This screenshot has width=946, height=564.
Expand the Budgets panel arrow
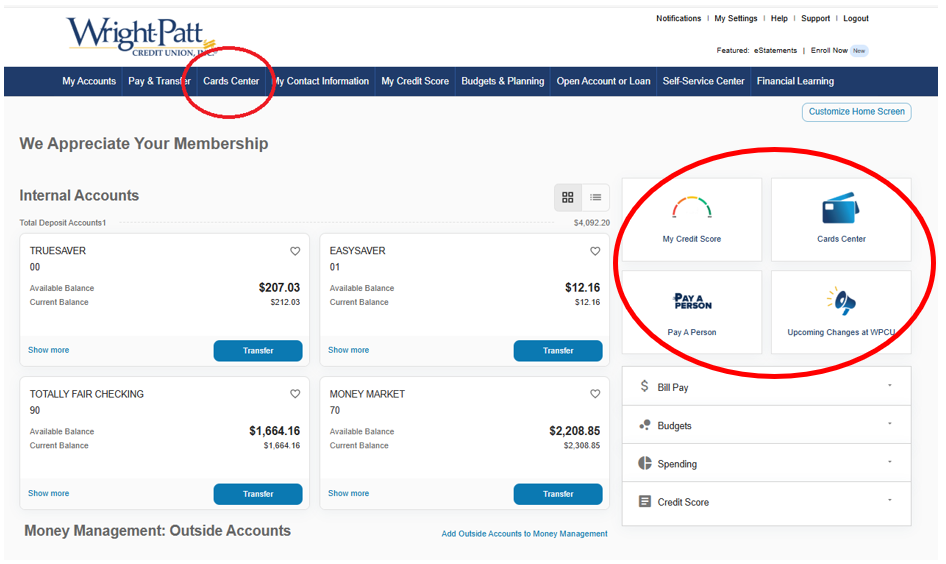(889, 424)
